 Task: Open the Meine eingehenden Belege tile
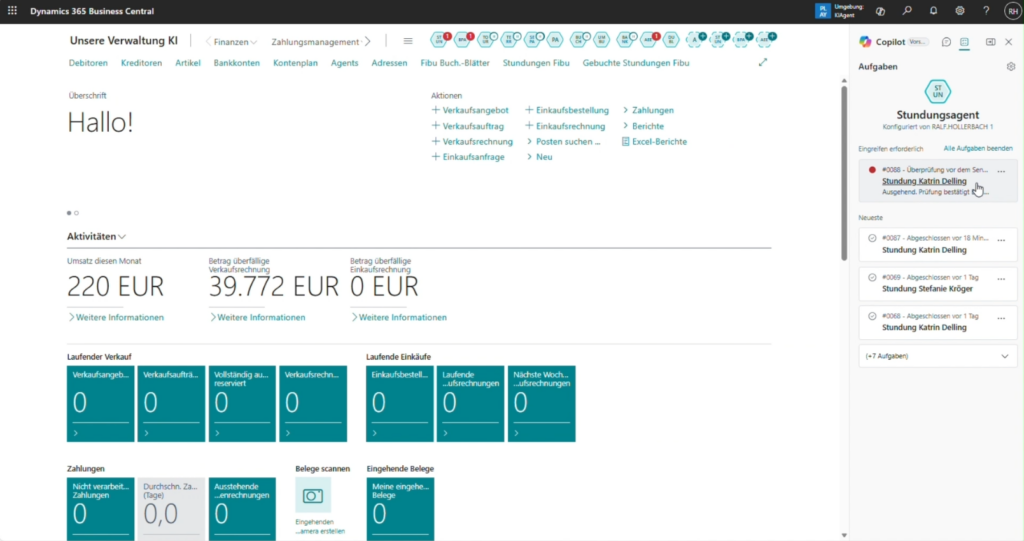(400, 509)
